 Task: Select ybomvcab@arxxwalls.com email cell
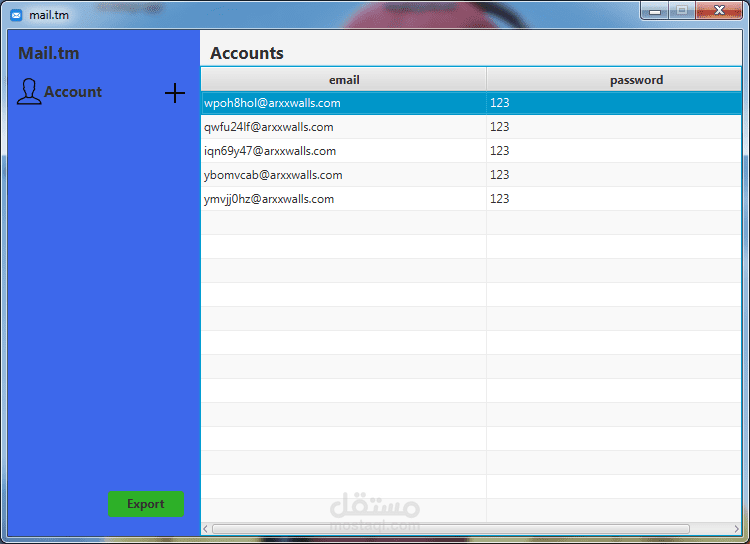click(x=344, y=175)
